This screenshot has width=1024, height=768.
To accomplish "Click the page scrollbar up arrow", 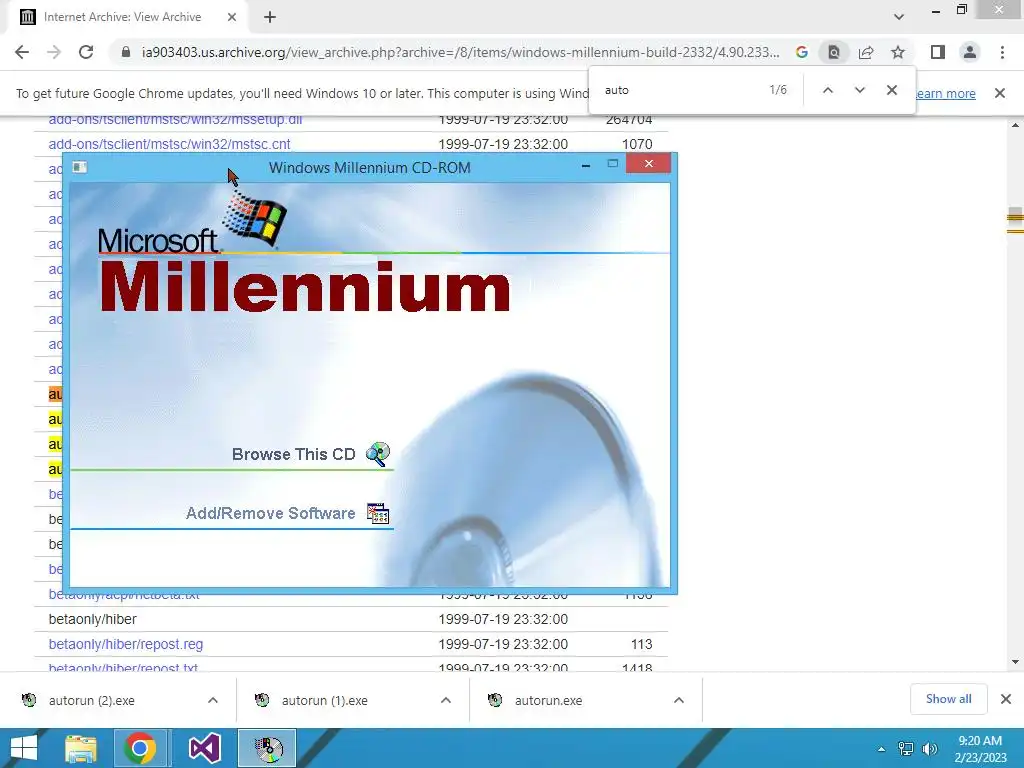I will [x=1015, y=125].
